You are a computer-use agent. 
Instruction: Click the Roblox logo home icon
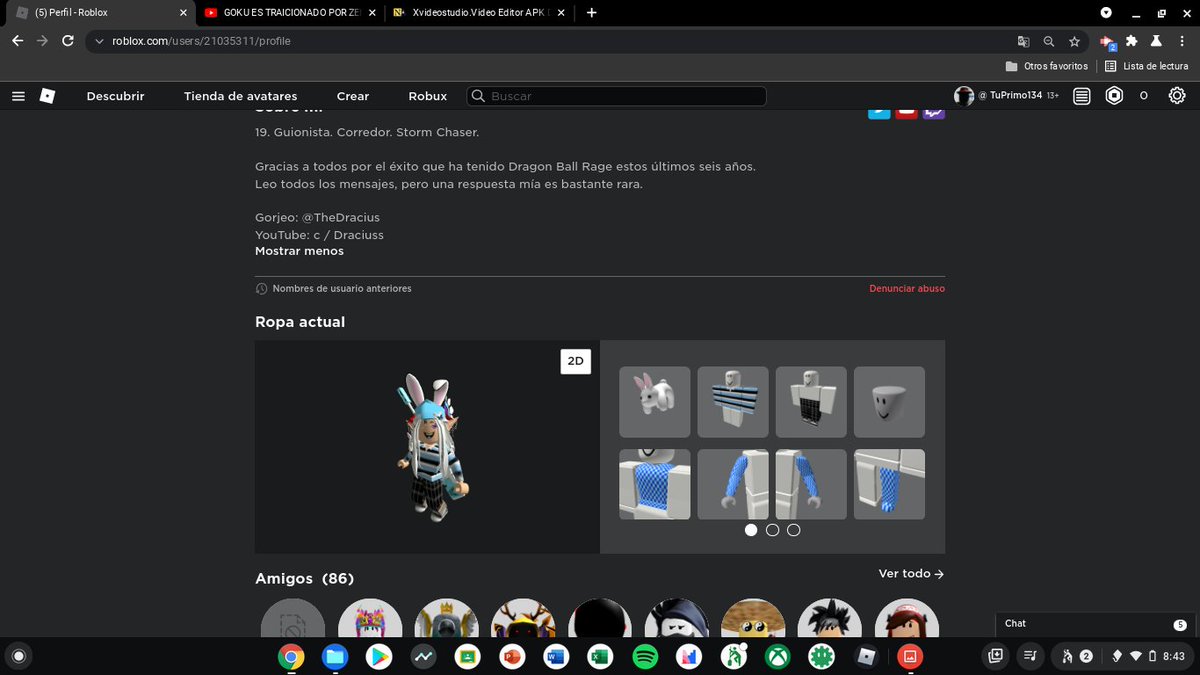point(47,96)
